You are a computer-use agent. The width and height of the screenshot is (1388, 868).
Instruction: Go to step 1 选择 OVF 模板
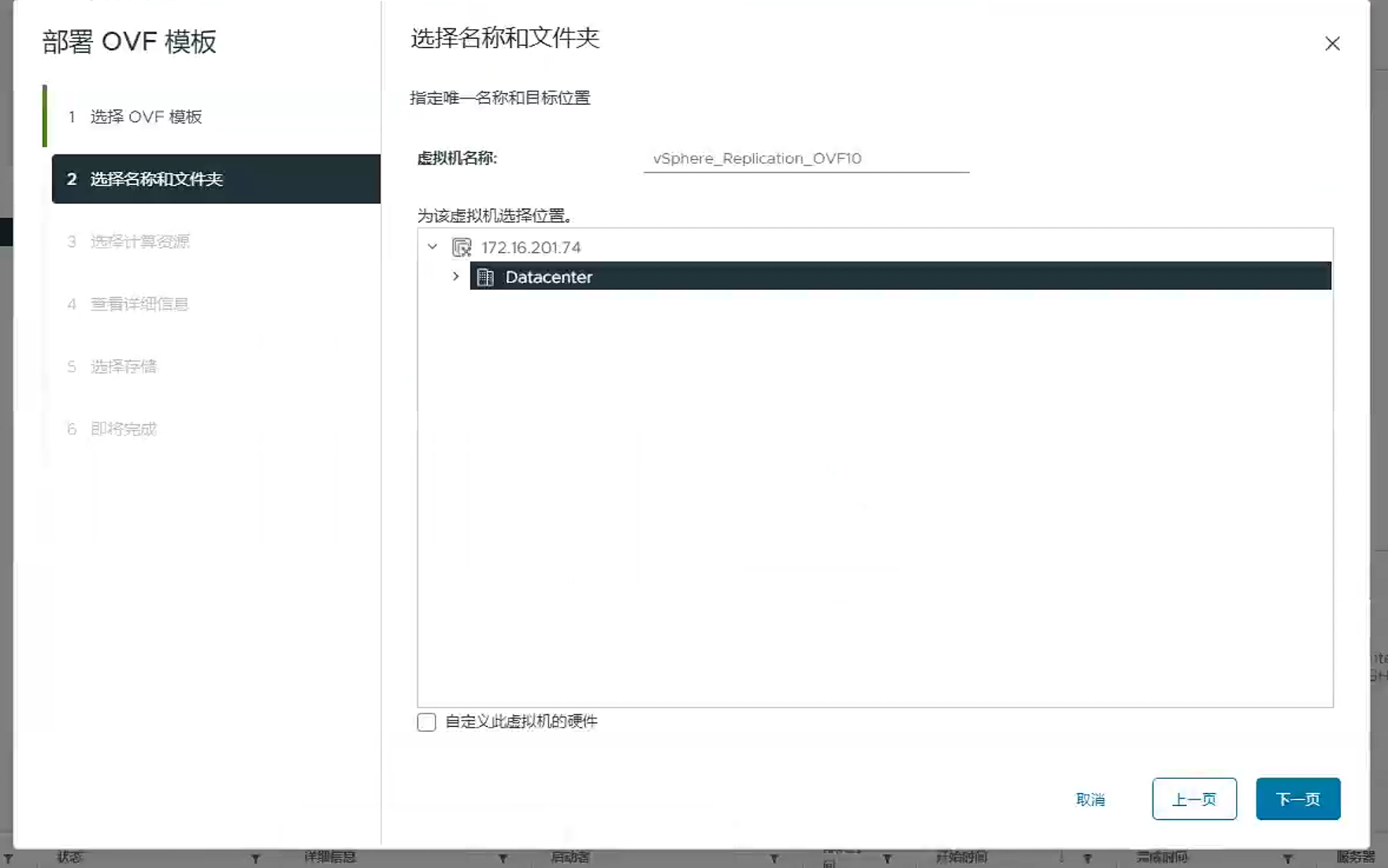(x=146, y=117)
